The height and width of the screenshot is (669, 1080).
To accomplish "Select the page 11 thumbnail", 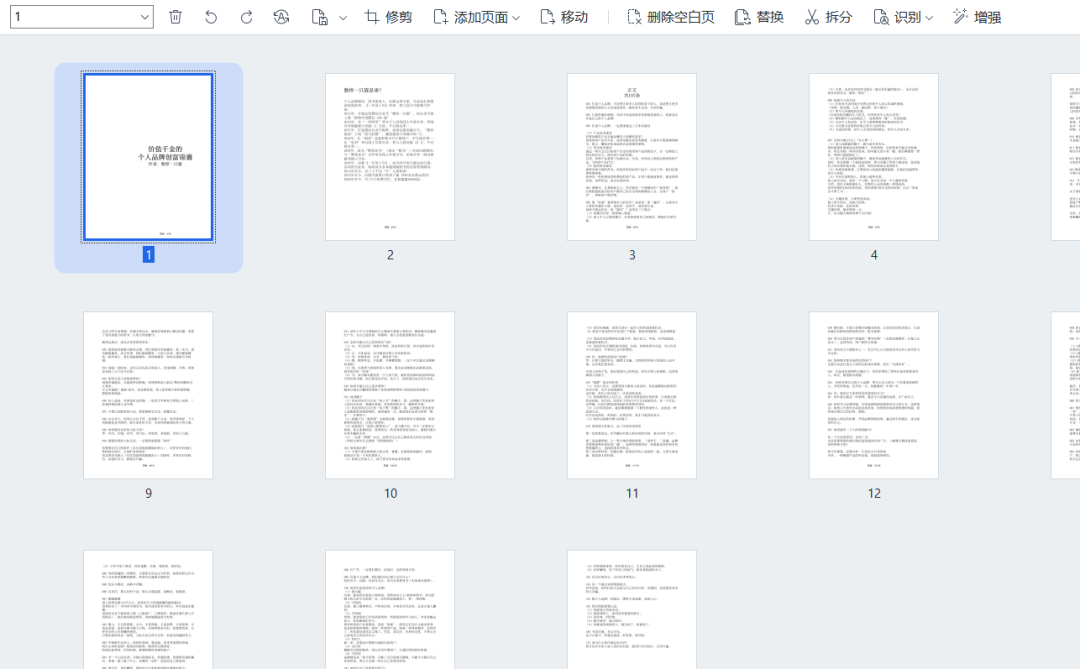I will click(x=632, y=395).
